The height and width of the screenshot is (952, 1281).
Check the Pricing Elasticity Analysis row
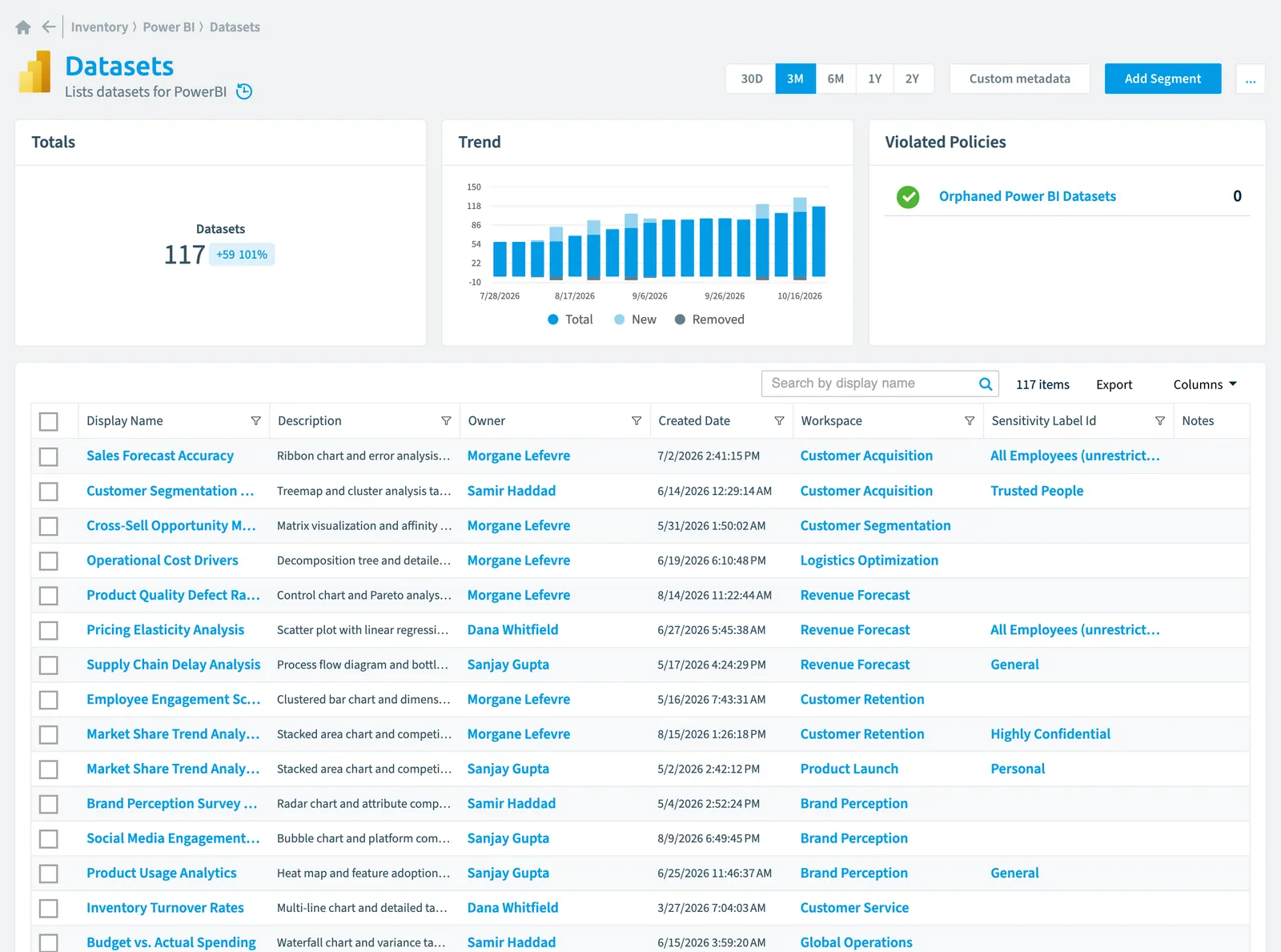pos(49,631)
